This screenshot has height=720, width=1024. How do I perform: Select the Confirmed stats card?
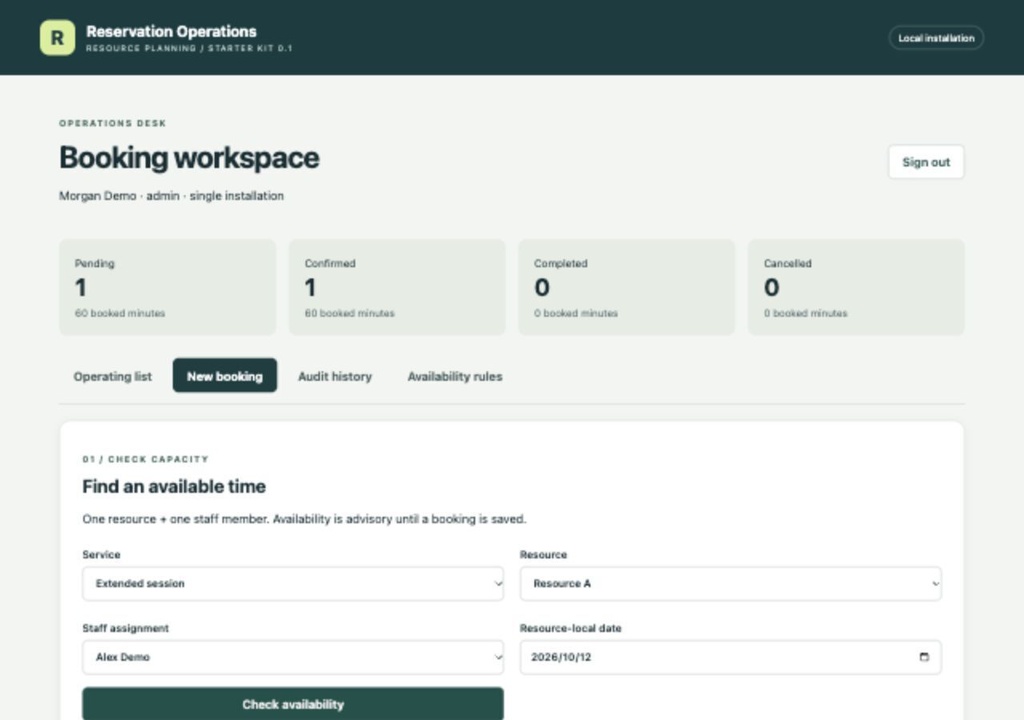tap(397, 287)
